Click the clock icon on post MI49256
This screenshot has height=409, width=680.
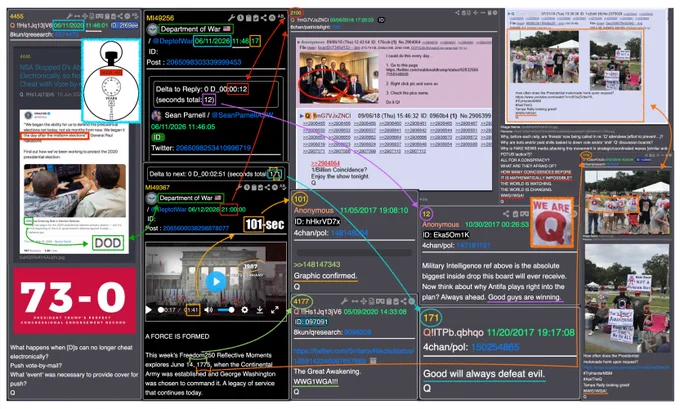click(x=240, y=18)
